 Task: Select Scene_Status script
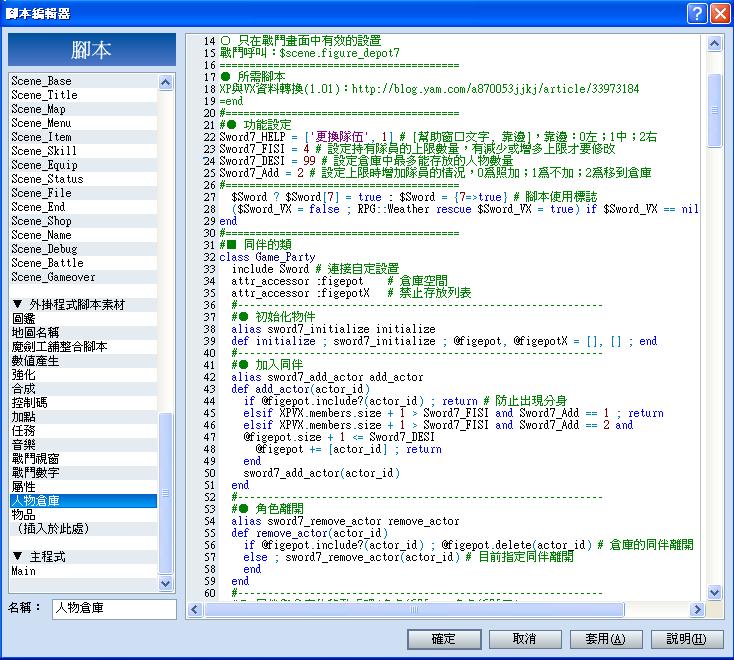coord(83,179)
